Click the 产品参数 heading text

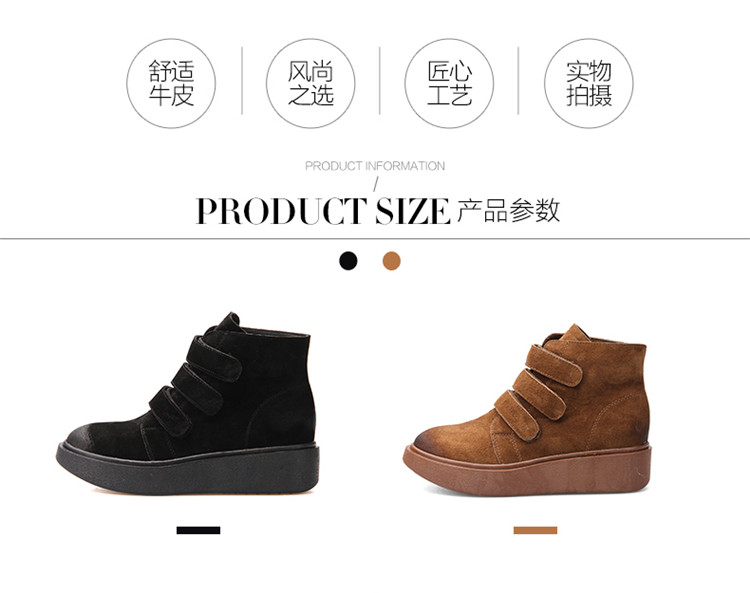pos(508,210)
